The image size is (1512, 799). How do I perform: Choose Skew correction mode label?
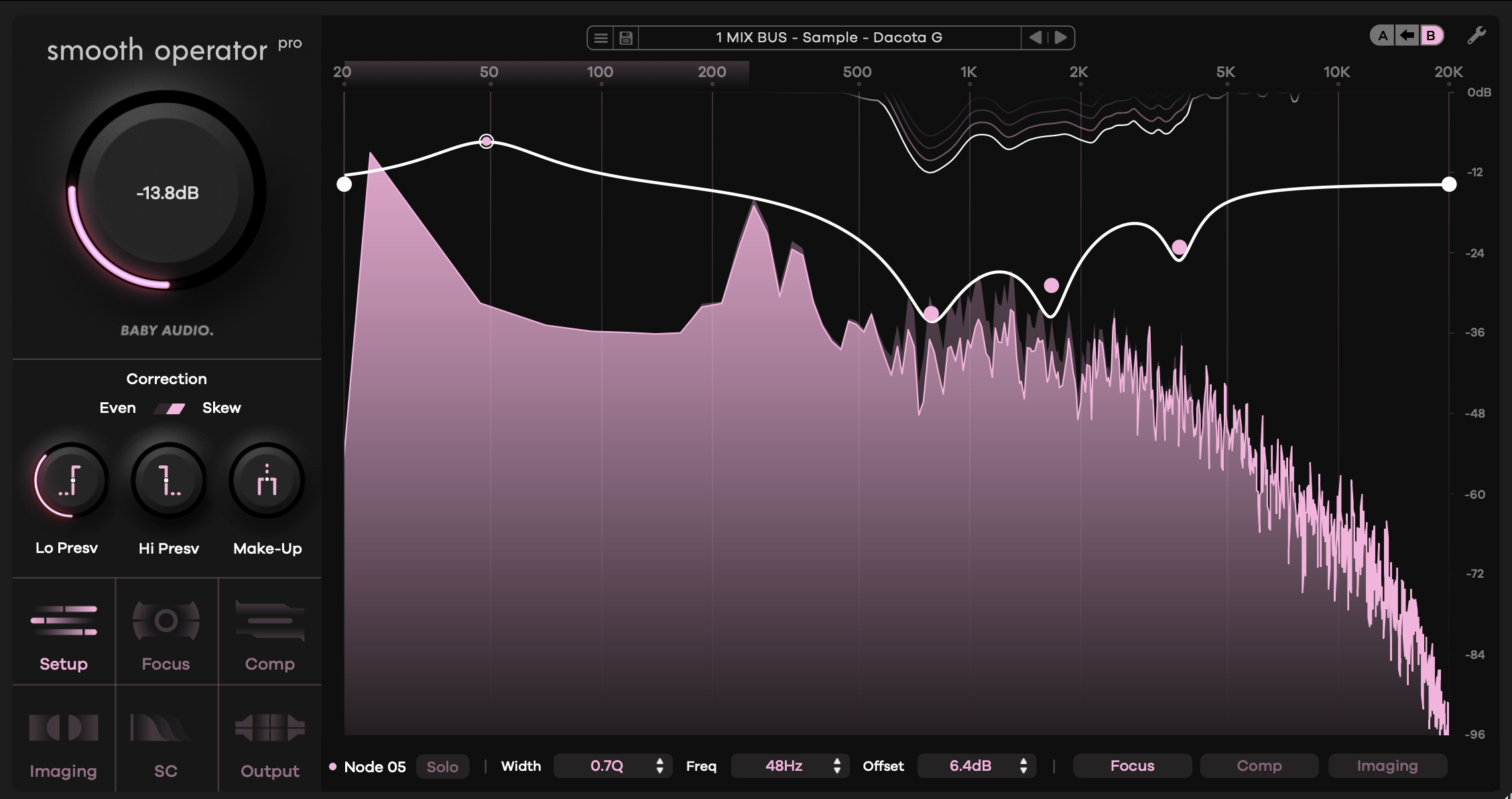pos(221,408)
